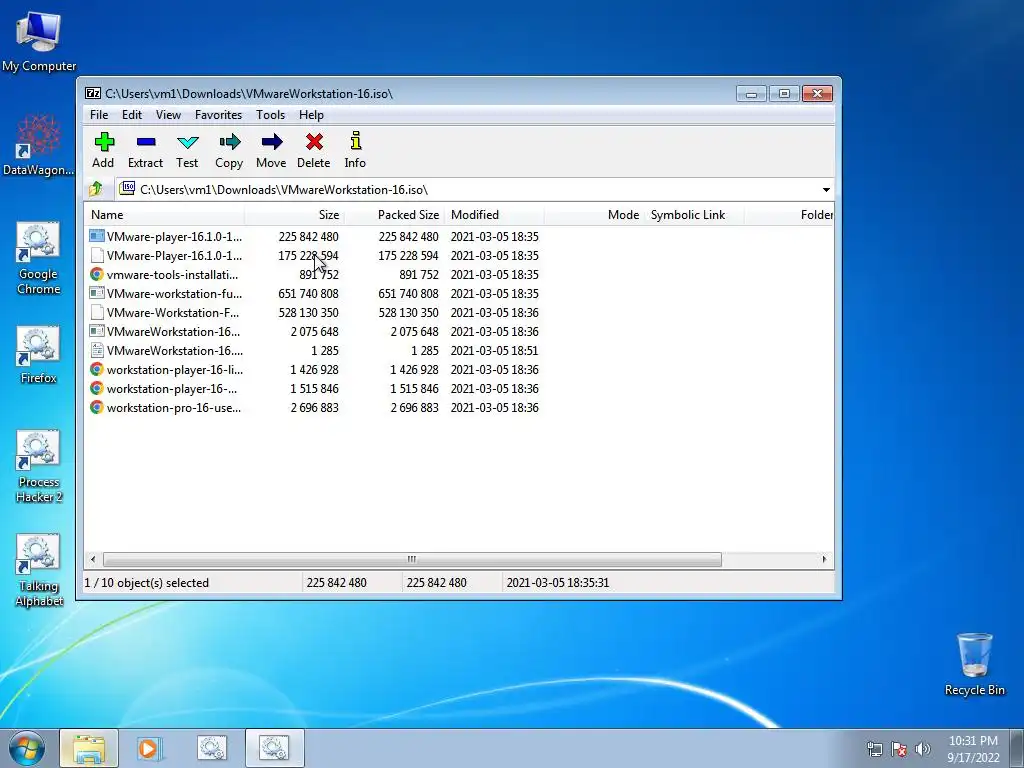Sort list by Packed Size column
Viewport: 1024px width, 768px height.
pyautogui.click(x=394, y=215)
